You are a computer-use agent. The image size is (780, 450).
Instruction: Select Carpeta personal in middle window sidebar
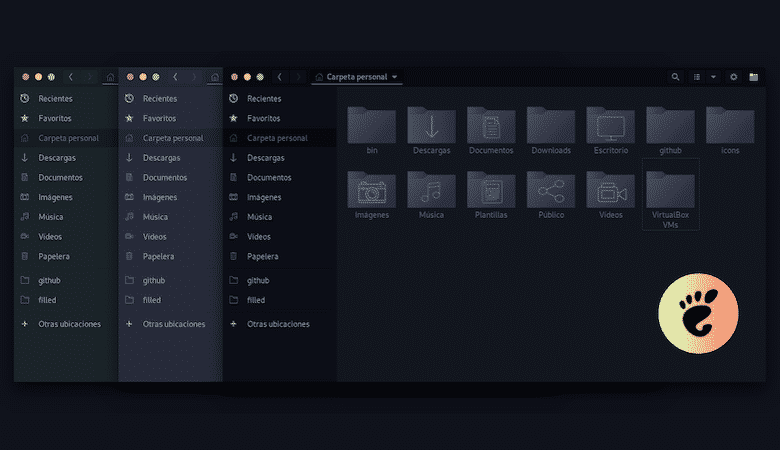tap(171, 138)
